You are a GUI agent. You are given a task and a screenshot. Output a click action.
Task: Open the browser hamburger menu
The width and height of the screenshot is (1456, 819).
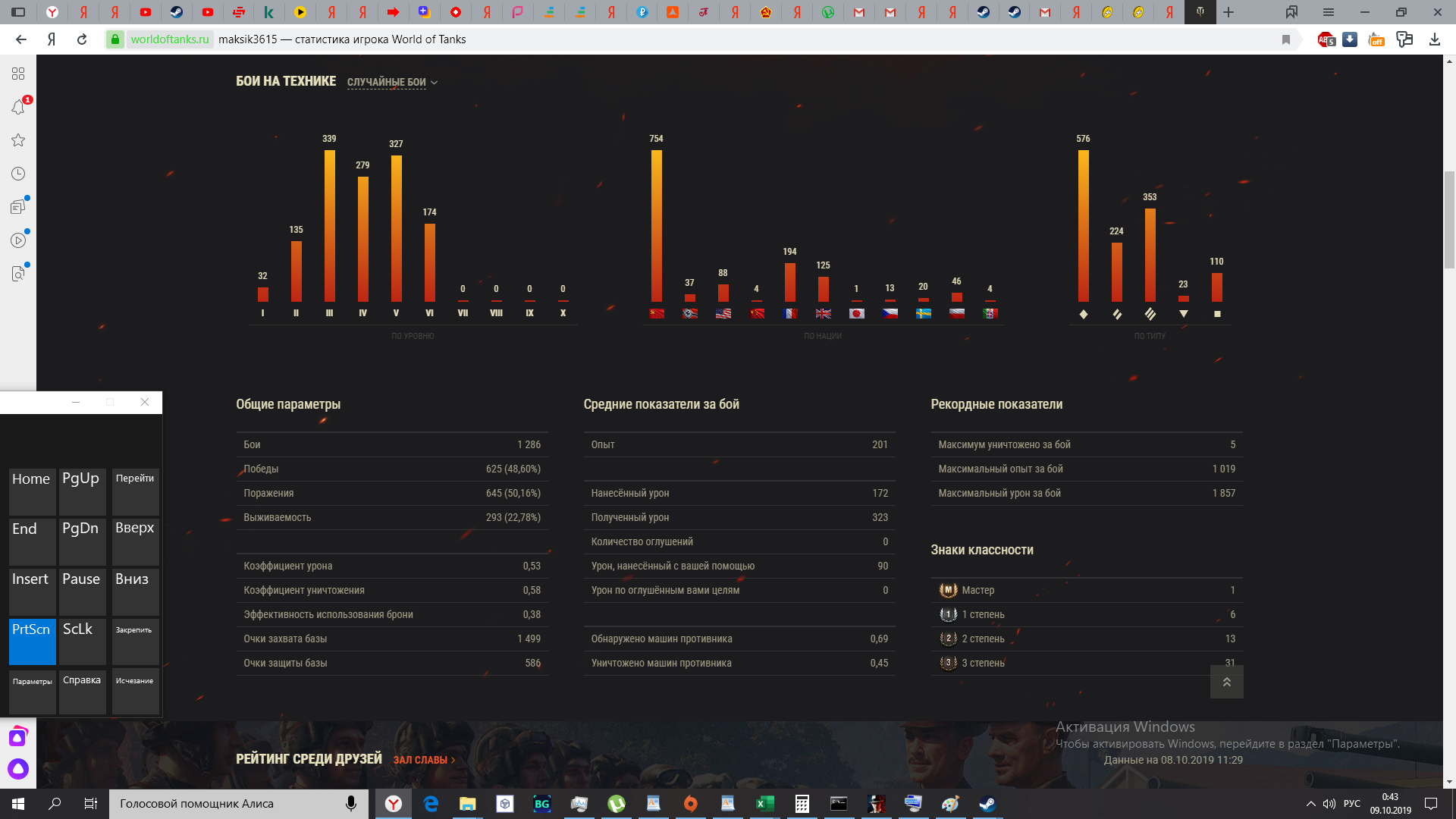coord(1328,12)
